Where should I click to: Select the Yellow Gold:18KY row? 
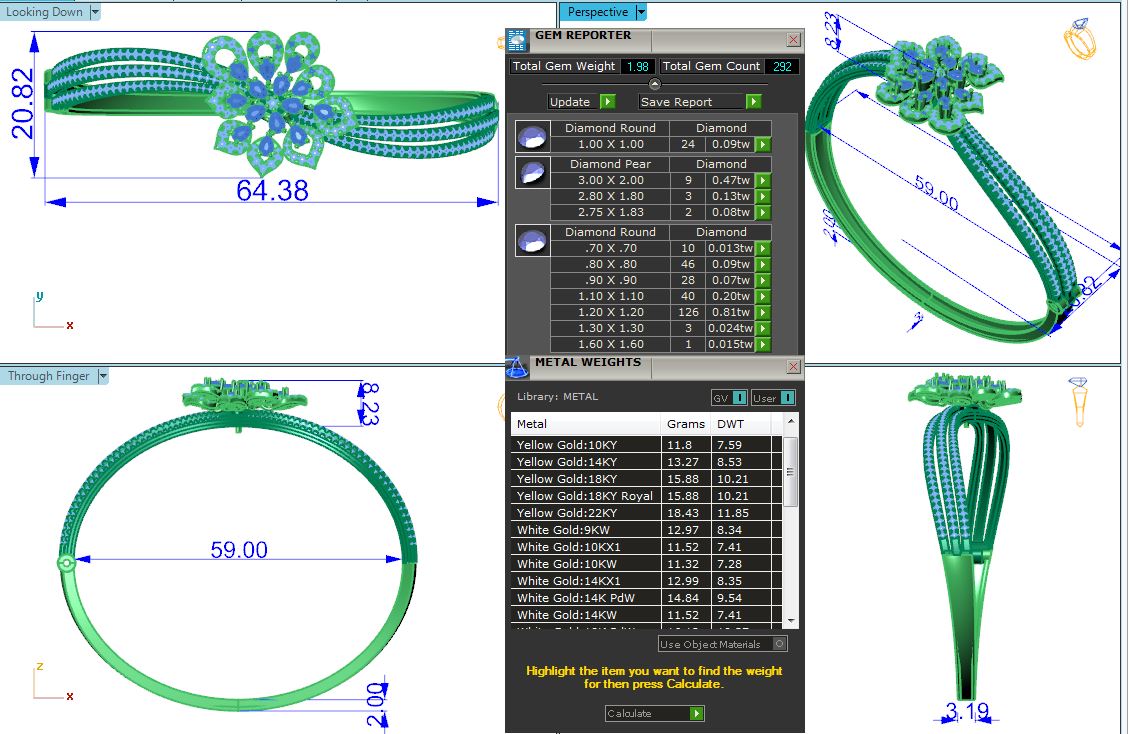(x=585, y=479)
